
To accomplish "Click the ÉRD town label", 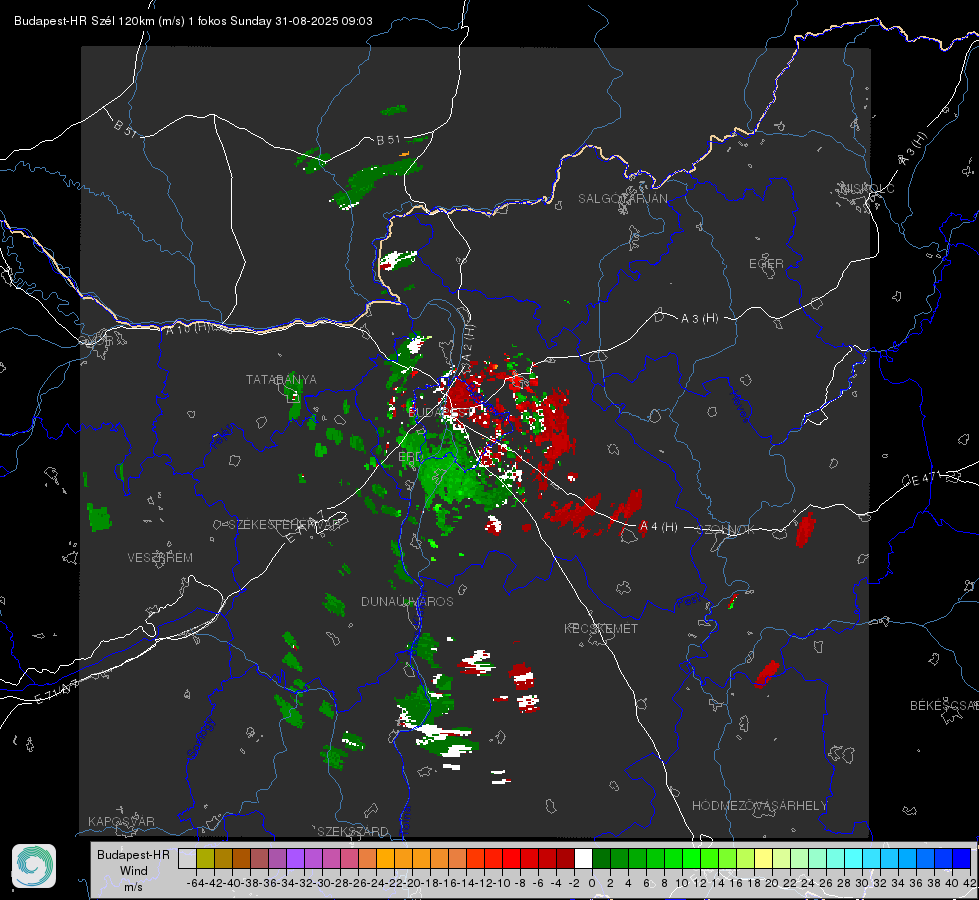I will (x=410, y=457).
